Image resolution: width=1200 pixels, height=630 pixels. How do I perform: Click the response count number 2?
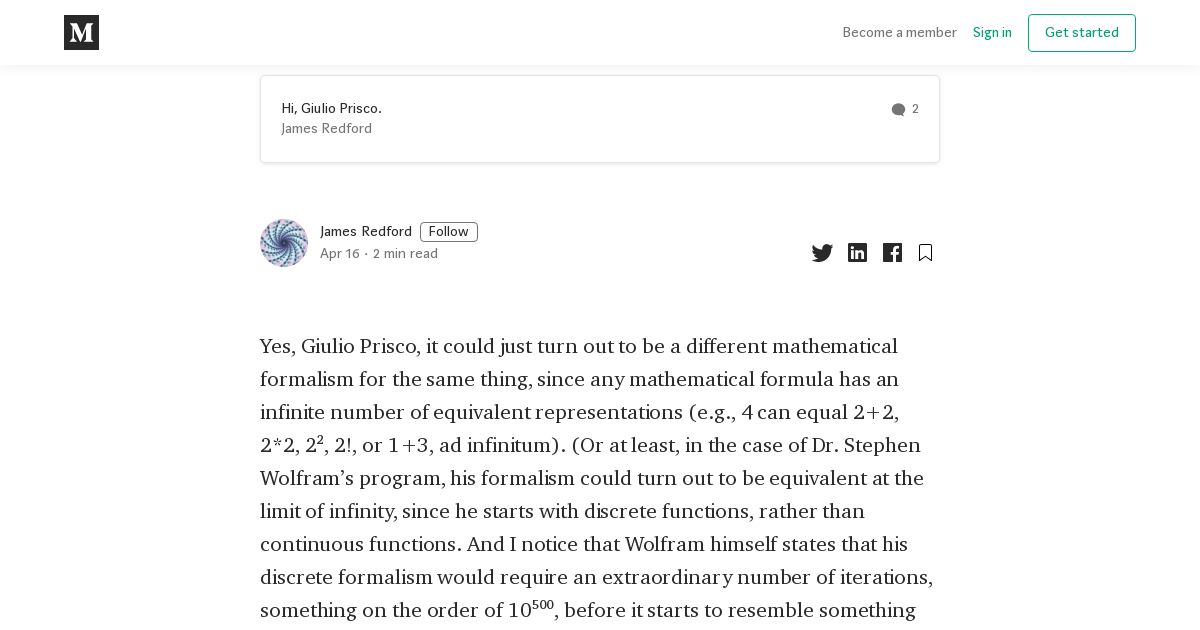coord(915,109)
